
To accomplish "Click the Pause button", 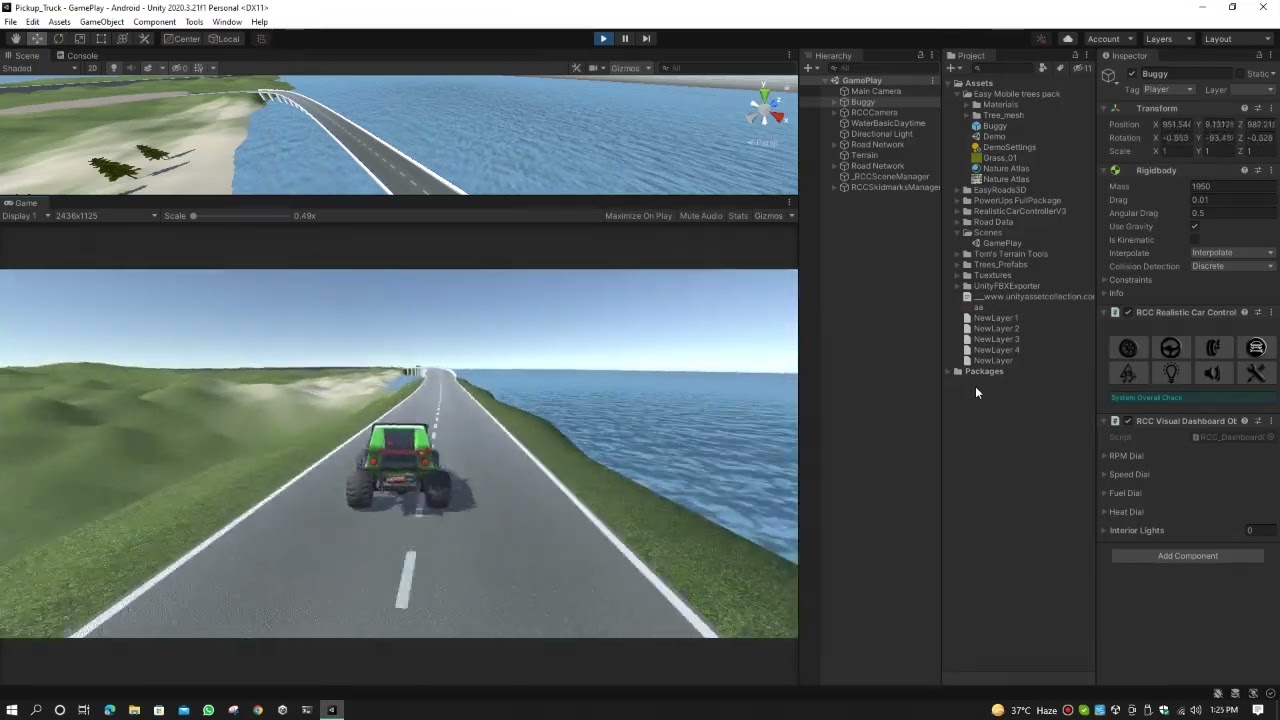I will click(625, 39).
